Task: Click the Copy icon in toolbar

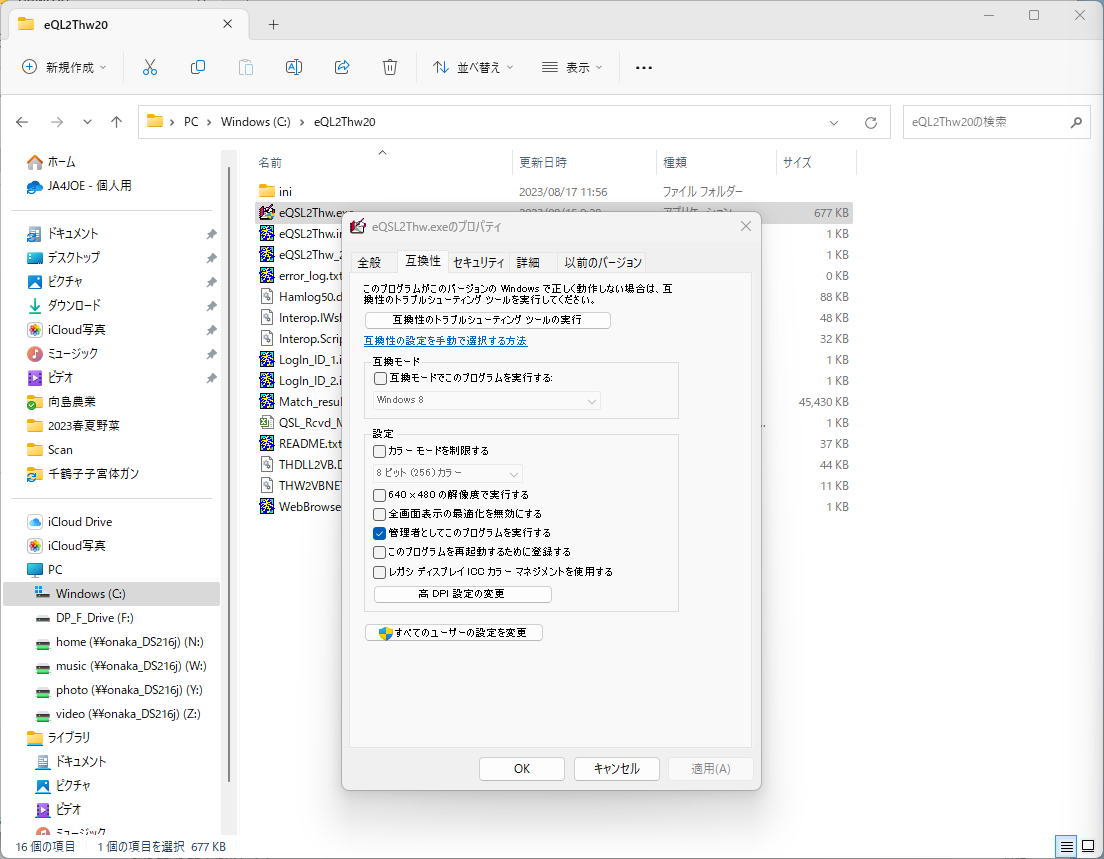Action: click(198, 67)
